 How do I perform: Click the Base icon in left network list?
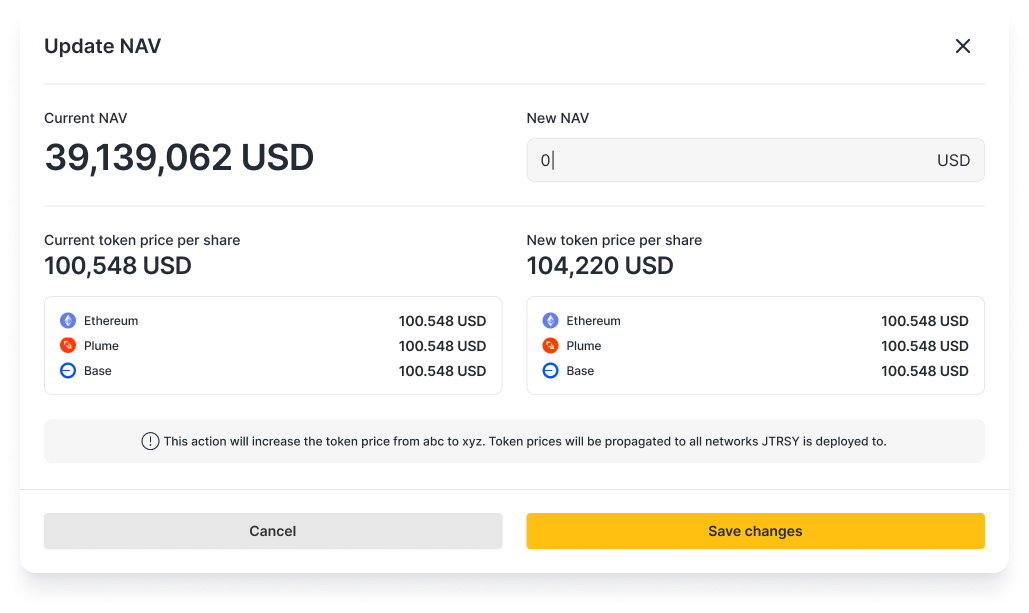coord(67,370)
